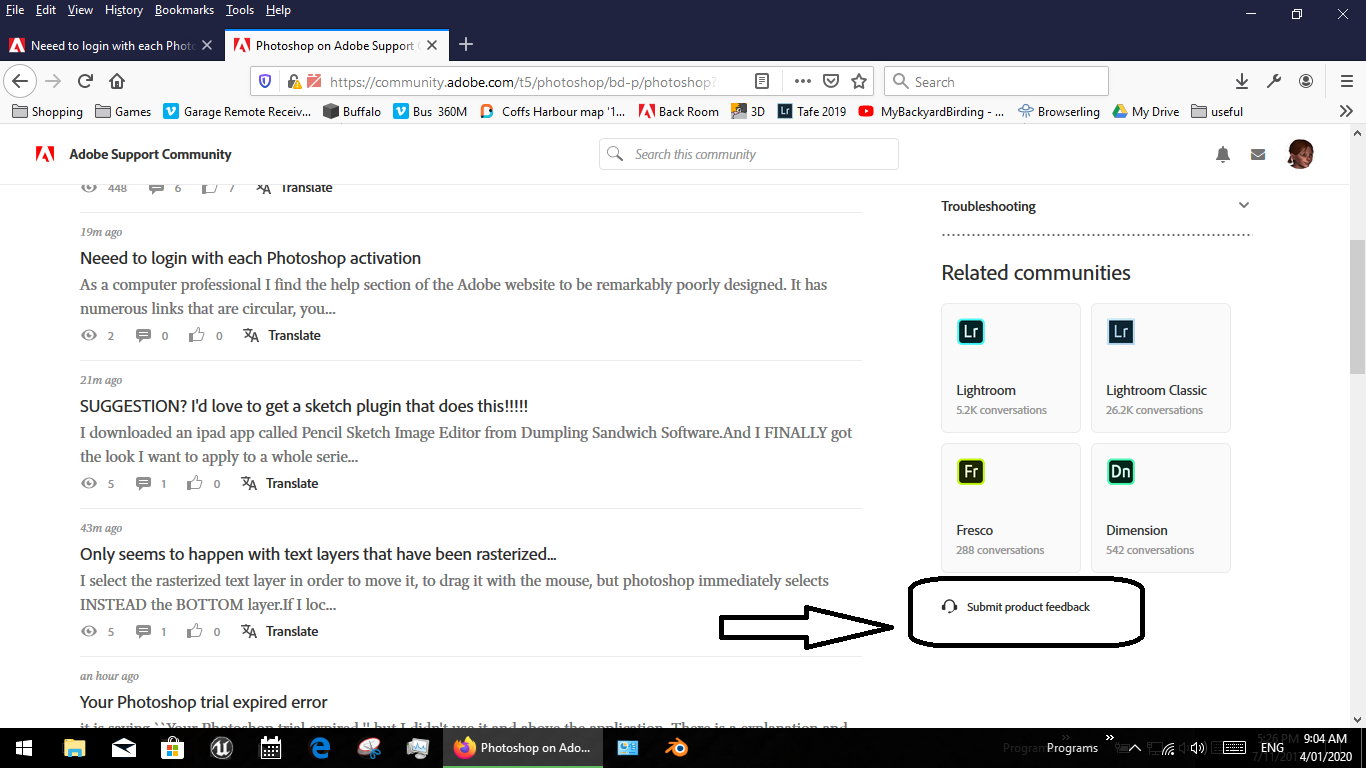
Task: Open community notifications bell
Action: (1222, 154)
